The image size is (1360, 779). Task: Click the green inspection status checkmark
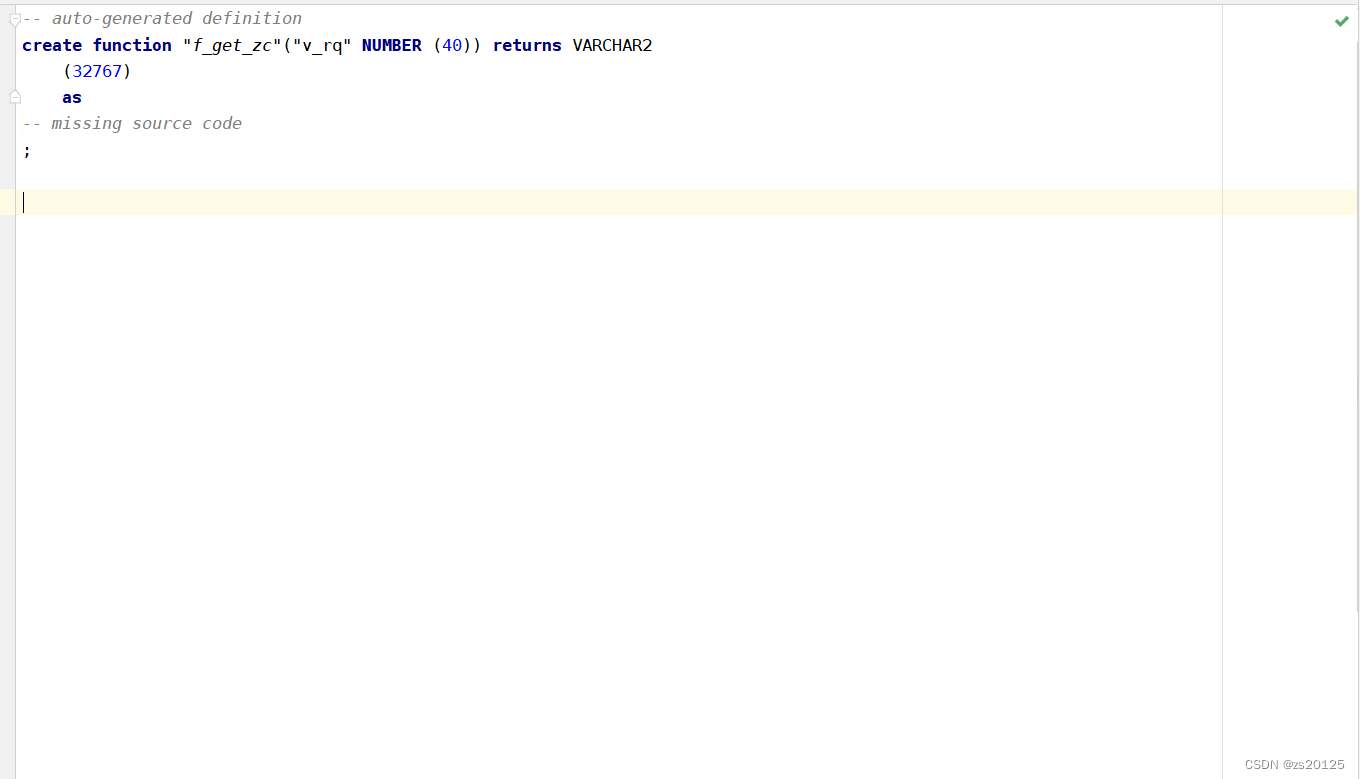pyautogui.click(x=1341, y=20)
